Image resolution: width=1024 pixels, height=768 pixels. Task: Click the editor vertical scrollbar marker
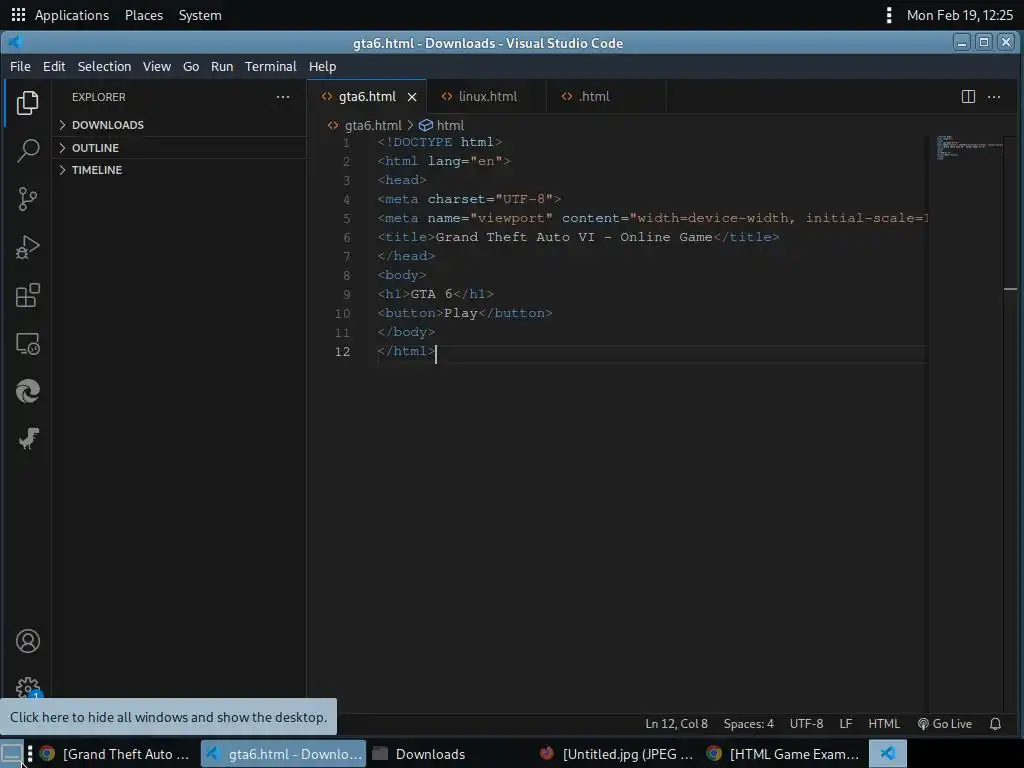[x=1010, y=289]
